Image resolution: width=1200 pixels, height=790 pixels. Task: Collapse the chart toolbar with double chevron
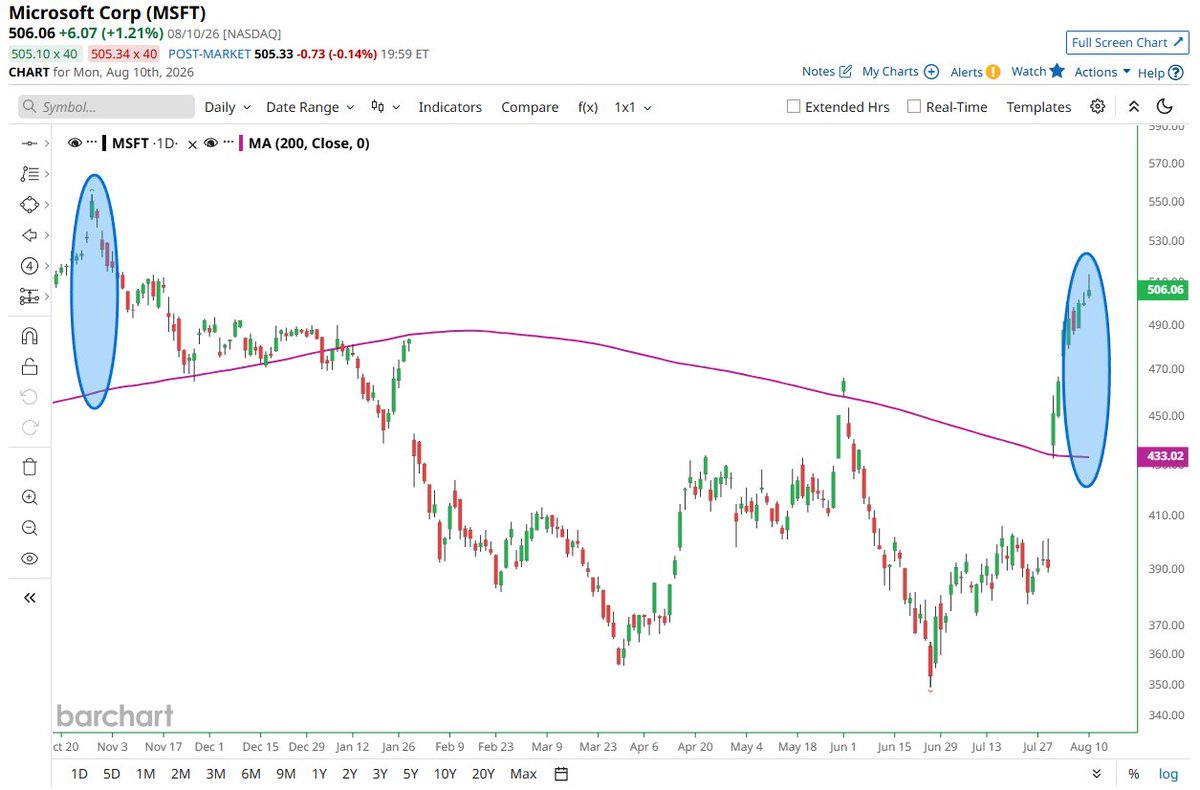[1133, 107]
